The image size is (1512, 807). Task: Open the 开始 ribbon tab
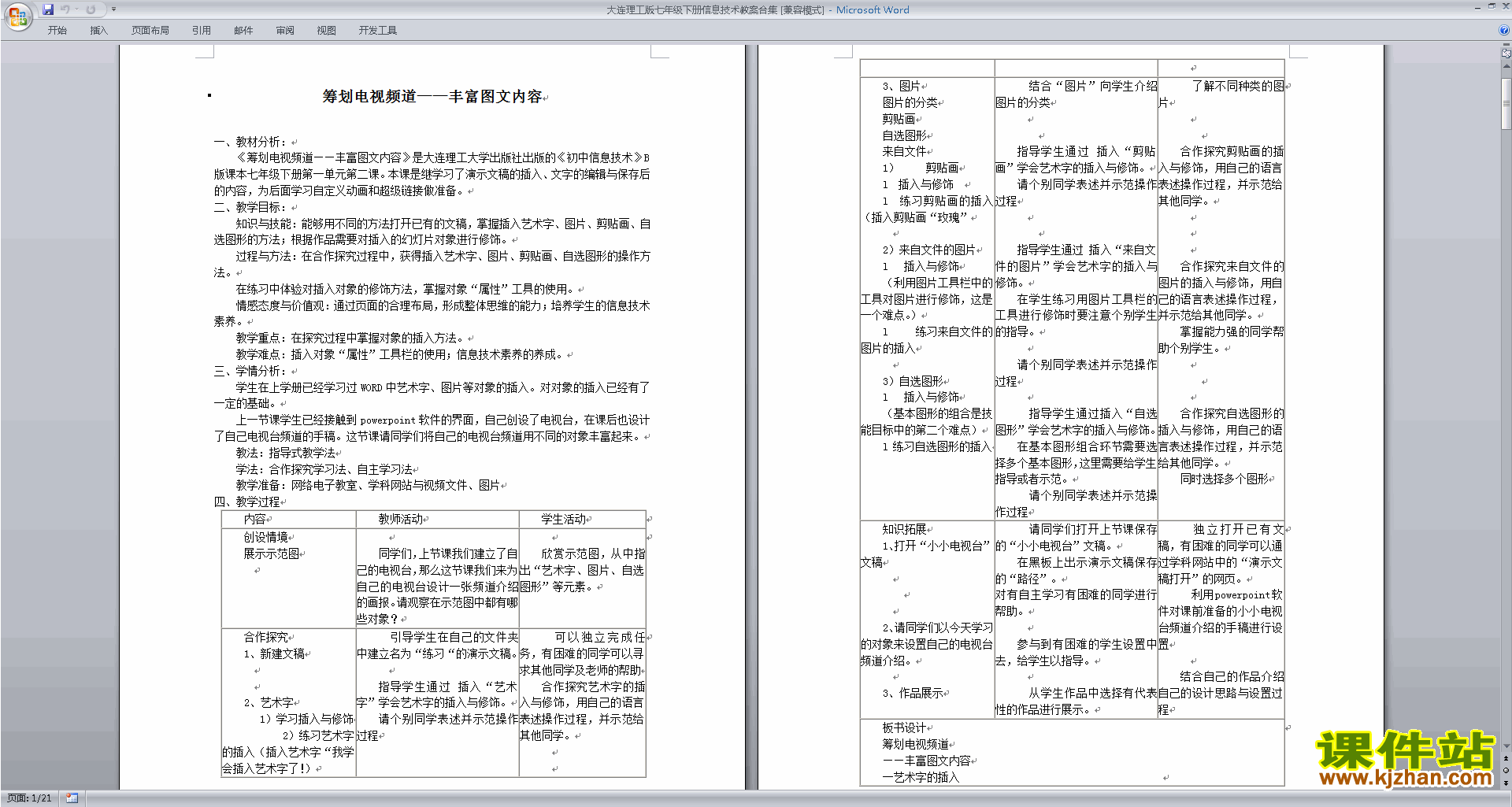pos(57,30)
